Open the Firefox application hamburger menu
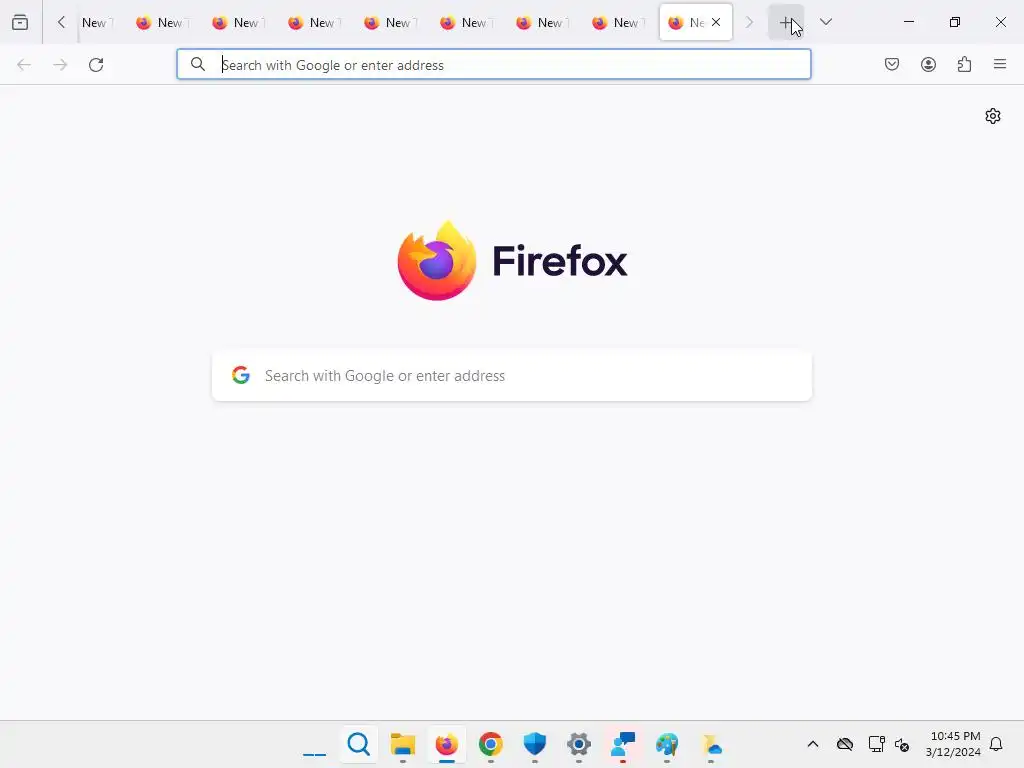Viewport: 1024px width, 768px height. pos(1000,64)
